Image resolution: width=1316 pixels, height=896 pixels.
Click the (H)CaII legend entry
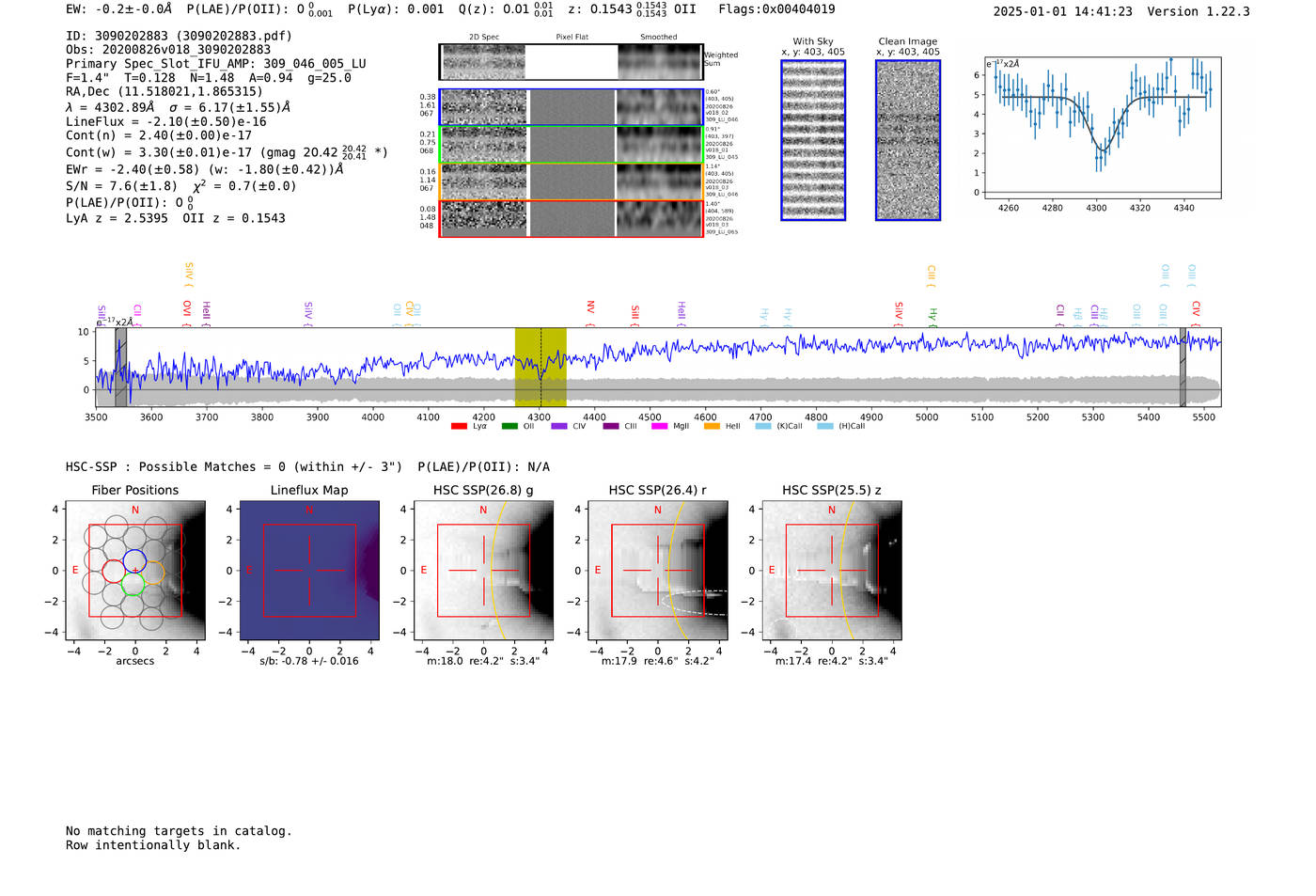[841, 427]
